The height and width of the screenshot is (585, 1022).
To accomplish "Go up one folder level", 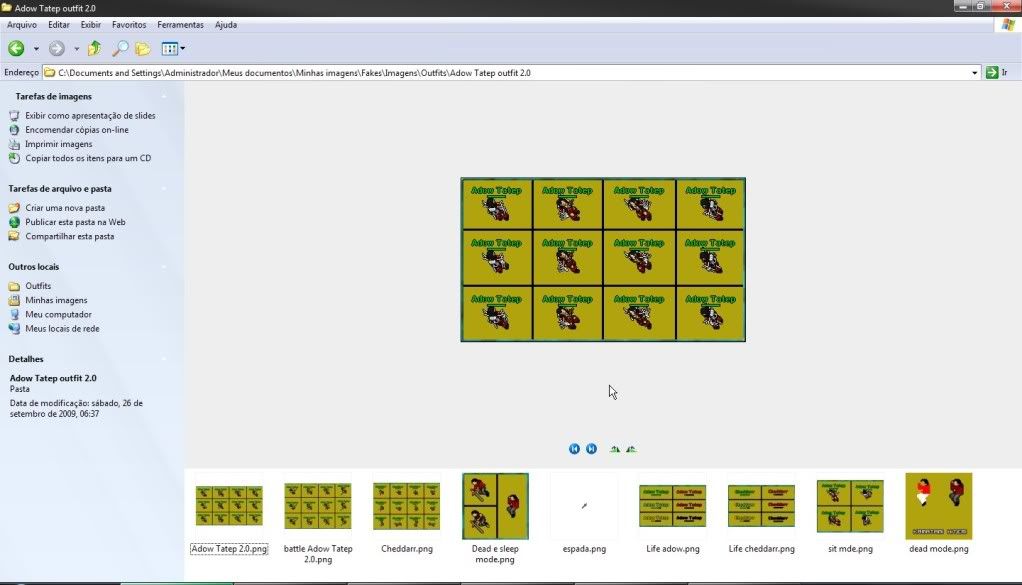I will [x=95, y=48].
